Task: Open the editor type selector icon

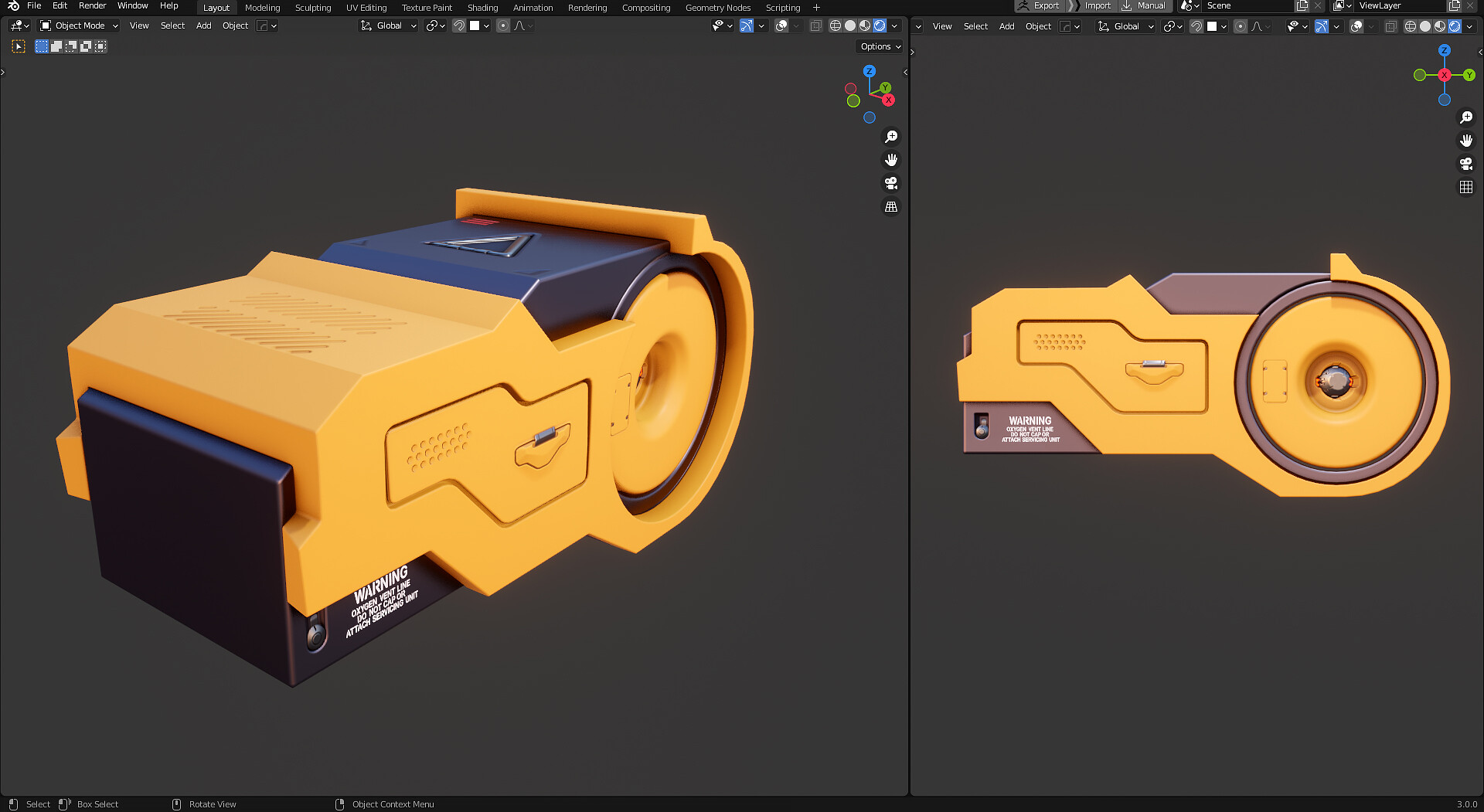Action: (x=15, y=25)
